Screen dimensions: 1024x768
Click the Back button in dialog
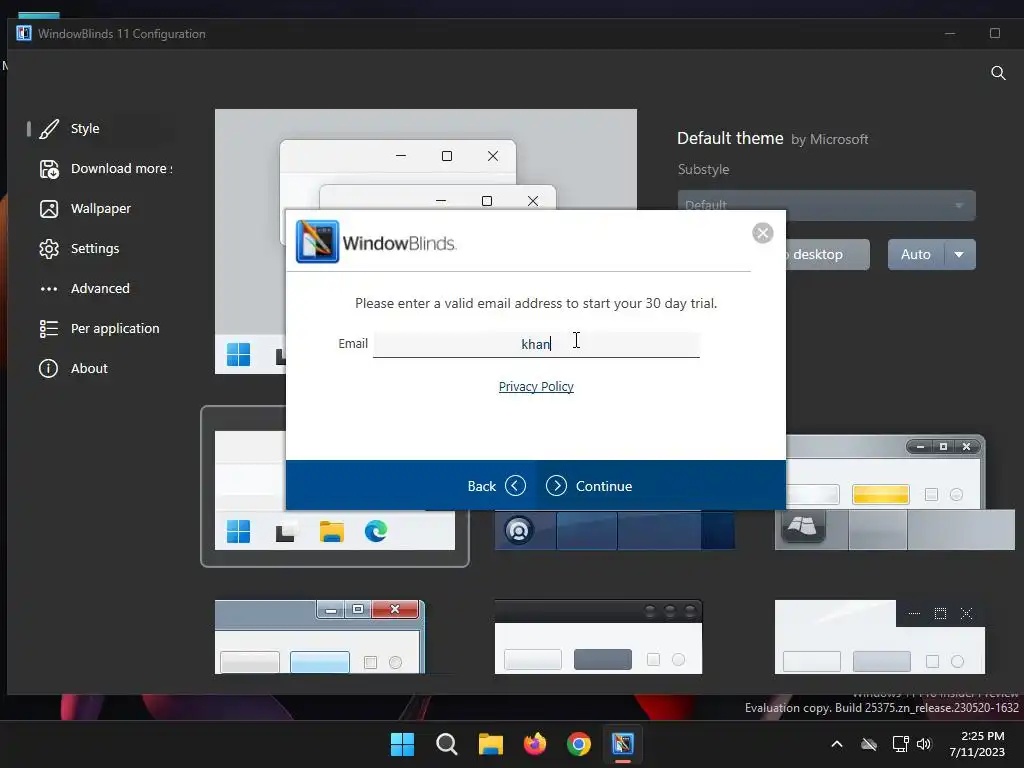tap(496, 486)
